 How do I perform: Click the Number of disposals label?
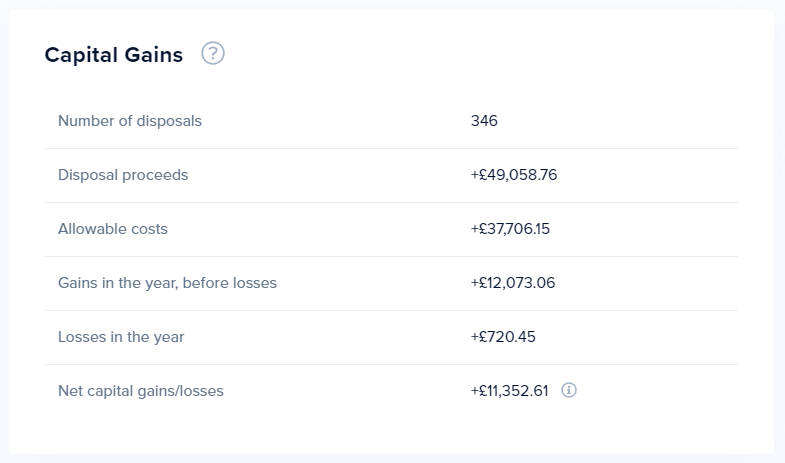[x=130, y=121]
